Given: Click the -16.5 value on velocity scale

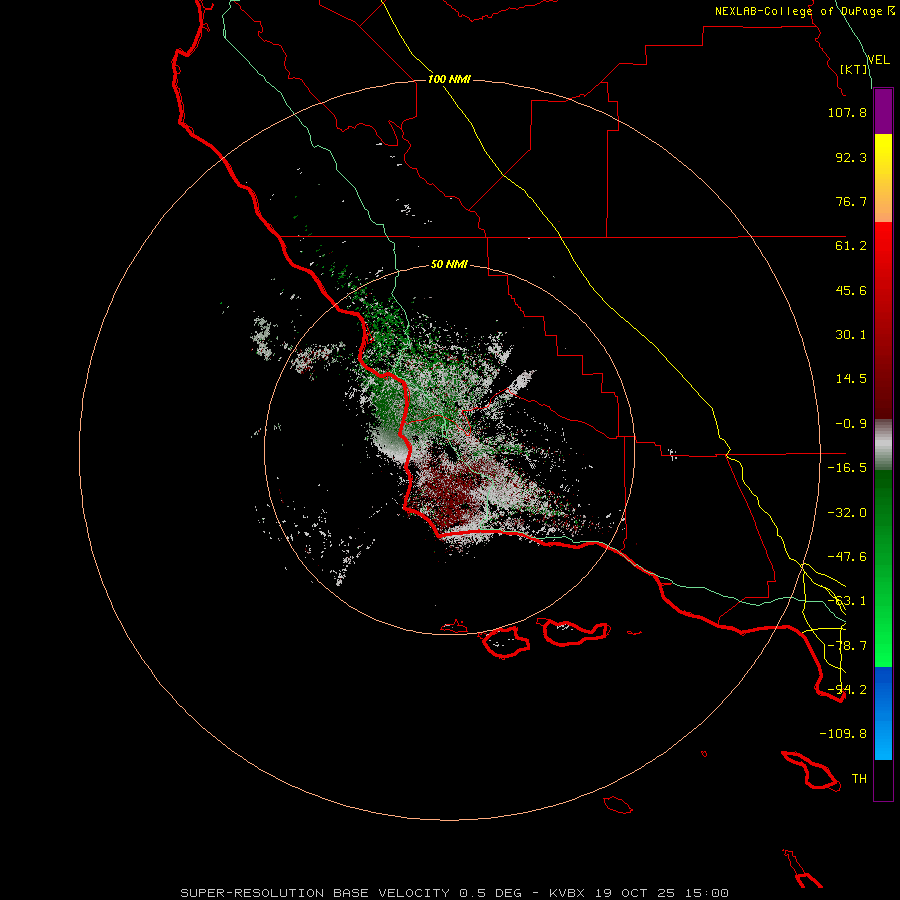Looking at the screenshot, I should (847, 468).
